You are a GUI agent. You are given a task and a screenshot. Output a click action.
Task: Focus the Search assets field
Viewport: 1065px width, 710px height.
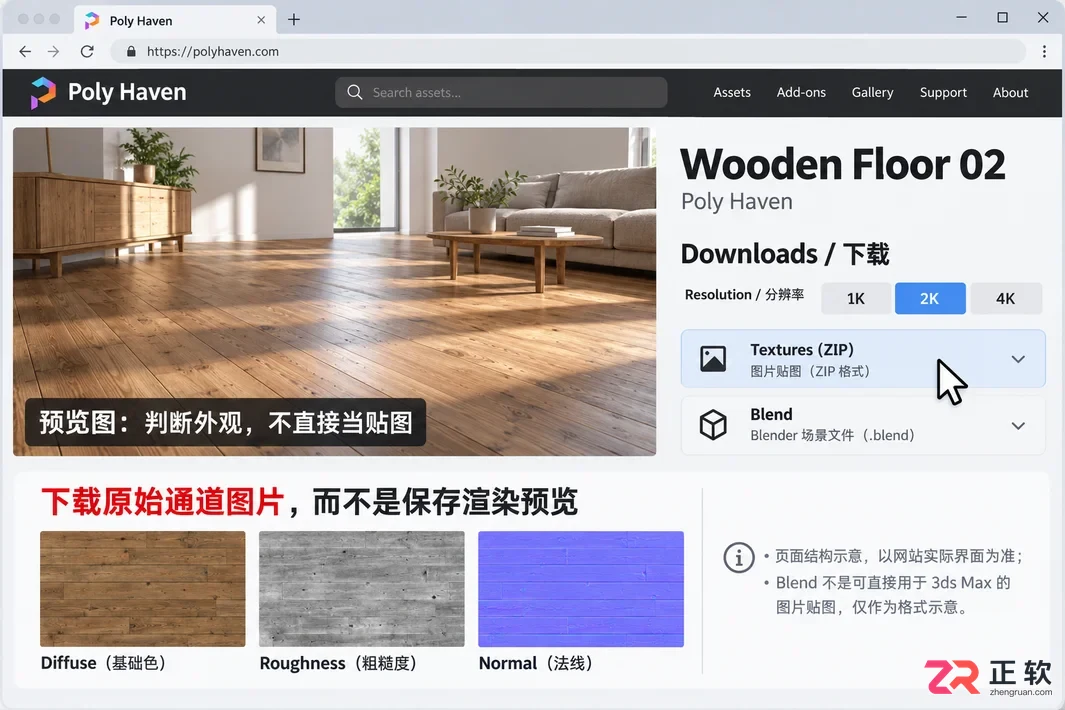[x=501, y=92]
